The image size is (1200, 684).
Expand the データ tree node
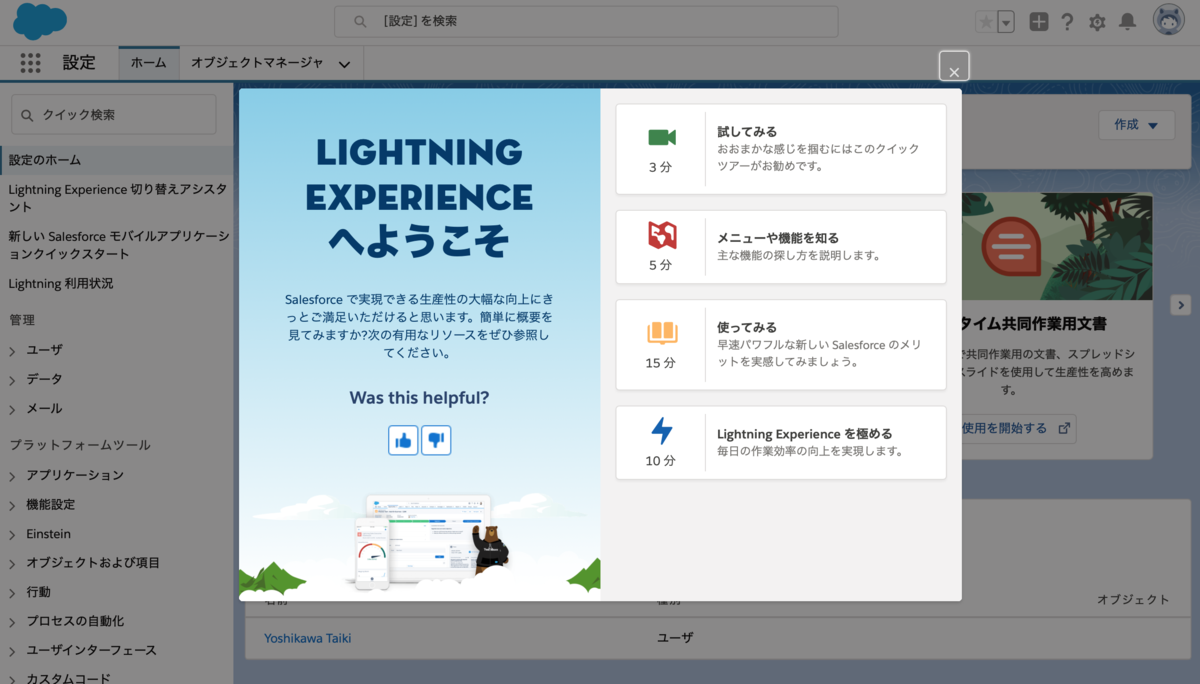12,380
